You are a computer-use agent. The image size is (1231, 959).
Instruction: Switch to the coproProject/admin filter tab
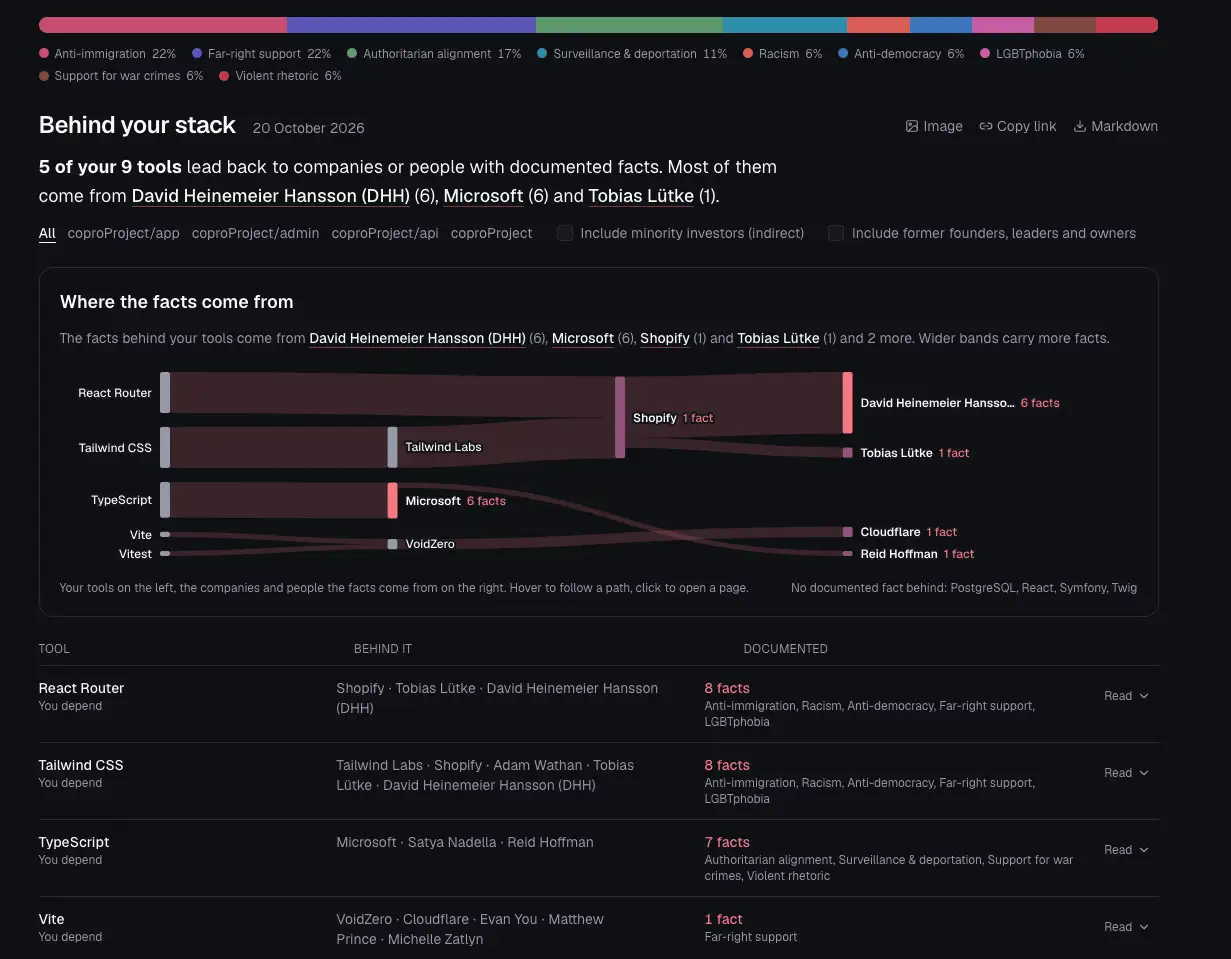(x=256, y=233)
